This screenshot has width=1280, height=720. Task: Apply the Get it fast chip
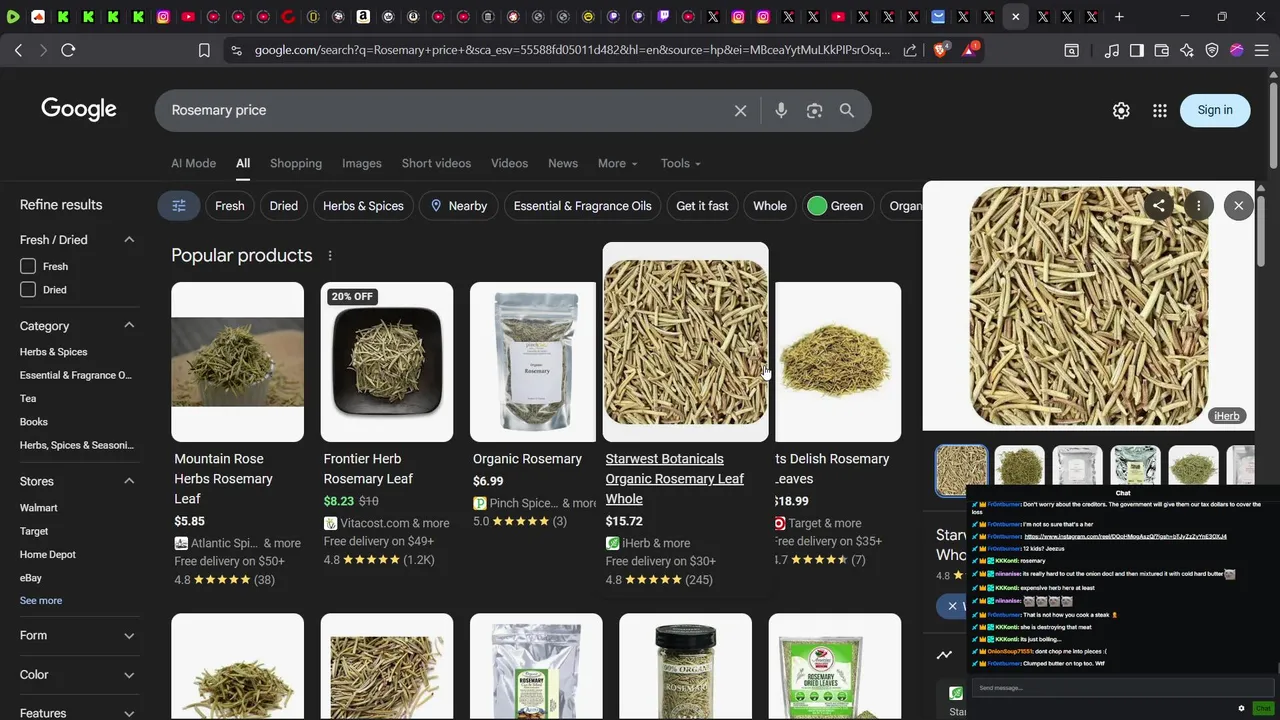point(702,206)
